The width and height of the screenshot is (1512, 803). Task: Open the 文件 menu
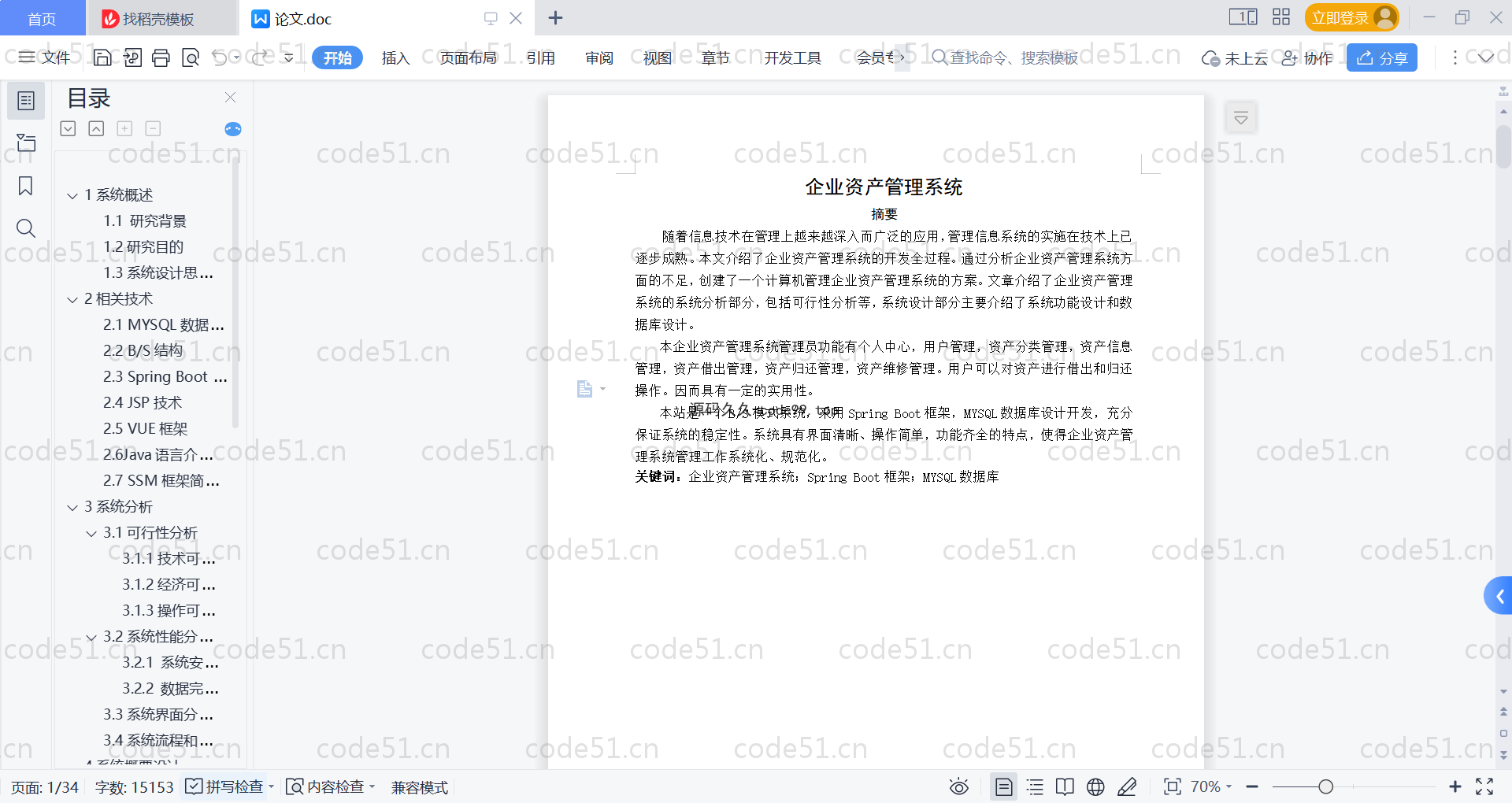click(x=45, y=57)
